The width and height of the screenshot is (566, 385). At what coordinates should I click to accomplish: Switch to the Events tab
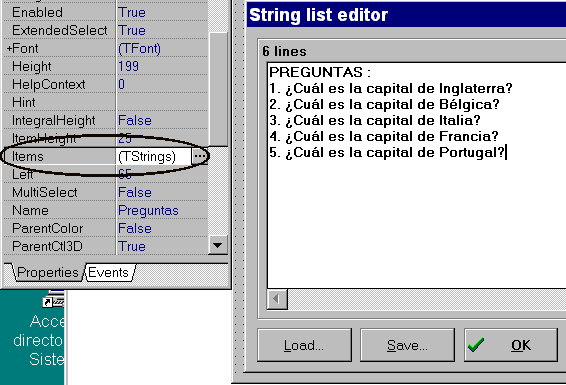tap(109, 273)
